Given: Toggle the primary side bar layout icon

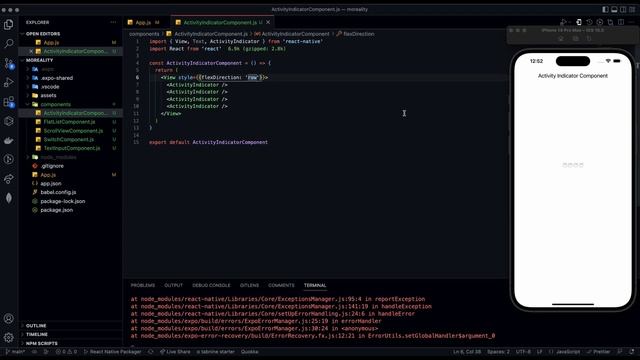Looking at the screenshot, I should click(x=605, y=9).
